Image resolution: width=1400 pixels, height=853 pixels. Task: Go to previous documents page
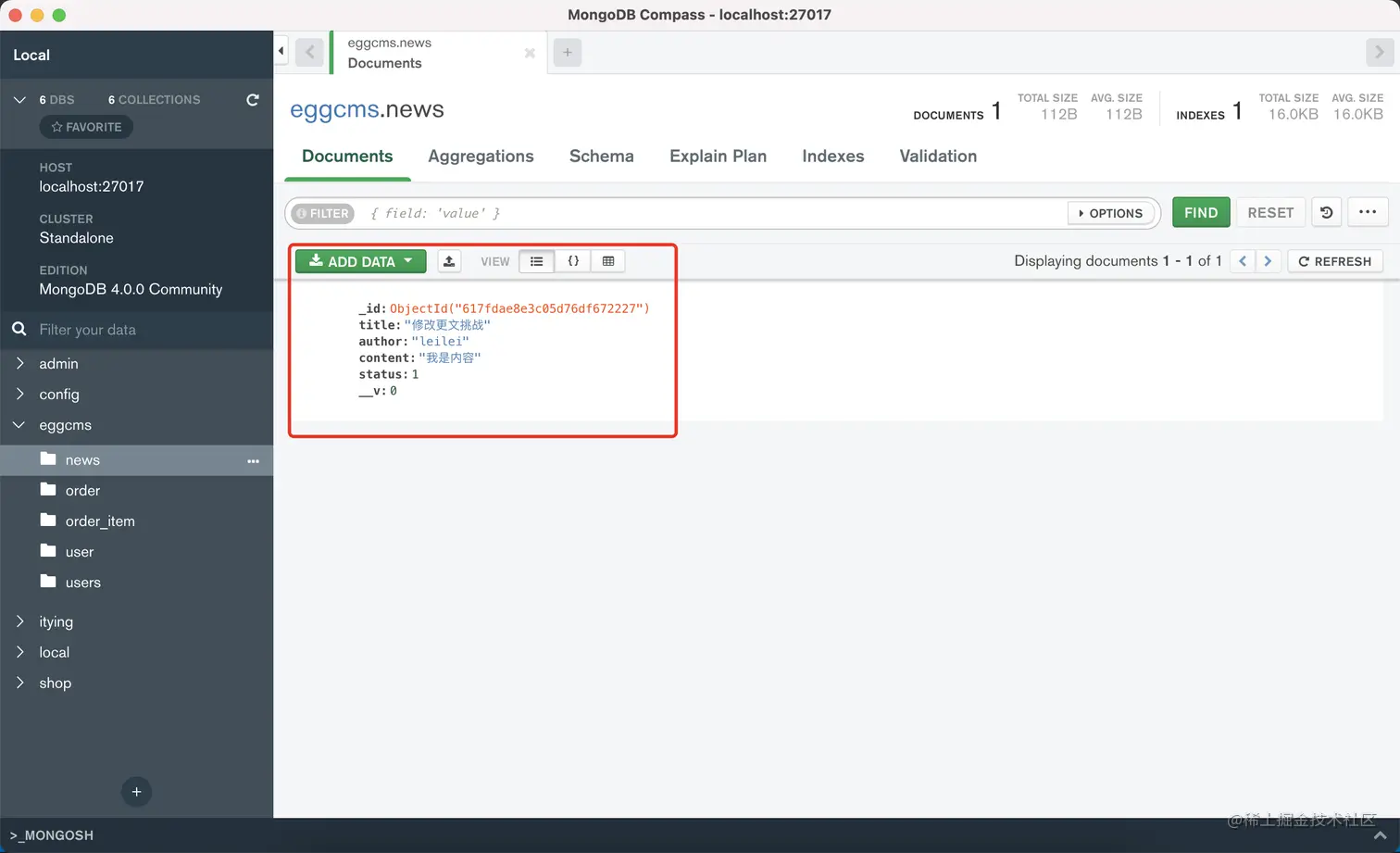(1243, 261)
